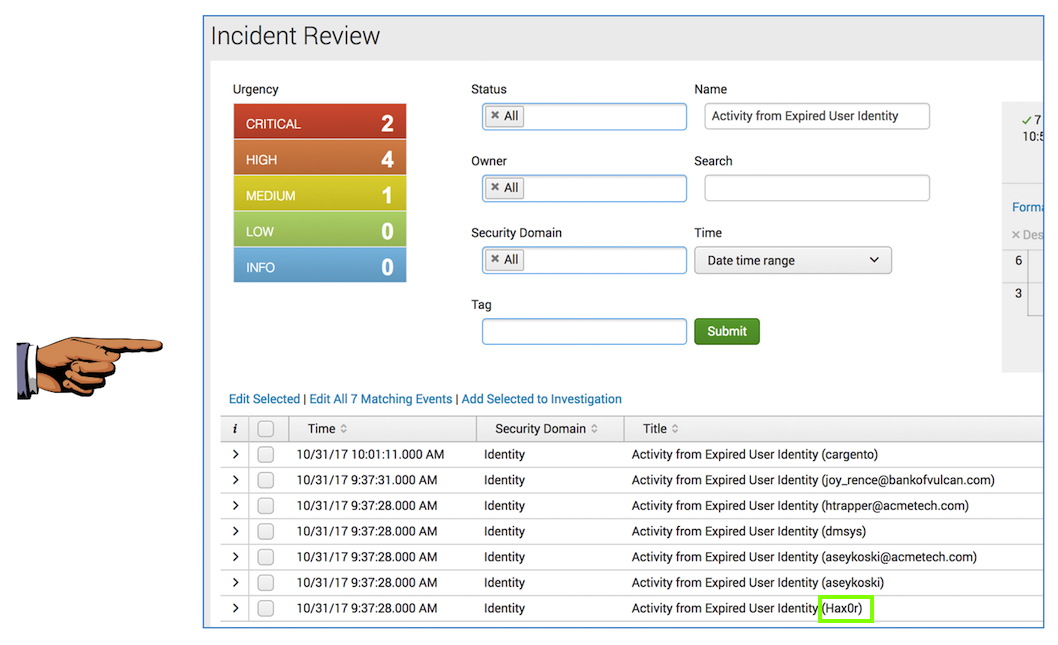Remove the All tag in Security Domain filter
Image resolution: width=1058 pixels, height=645 pixels.
pos(495,260)
